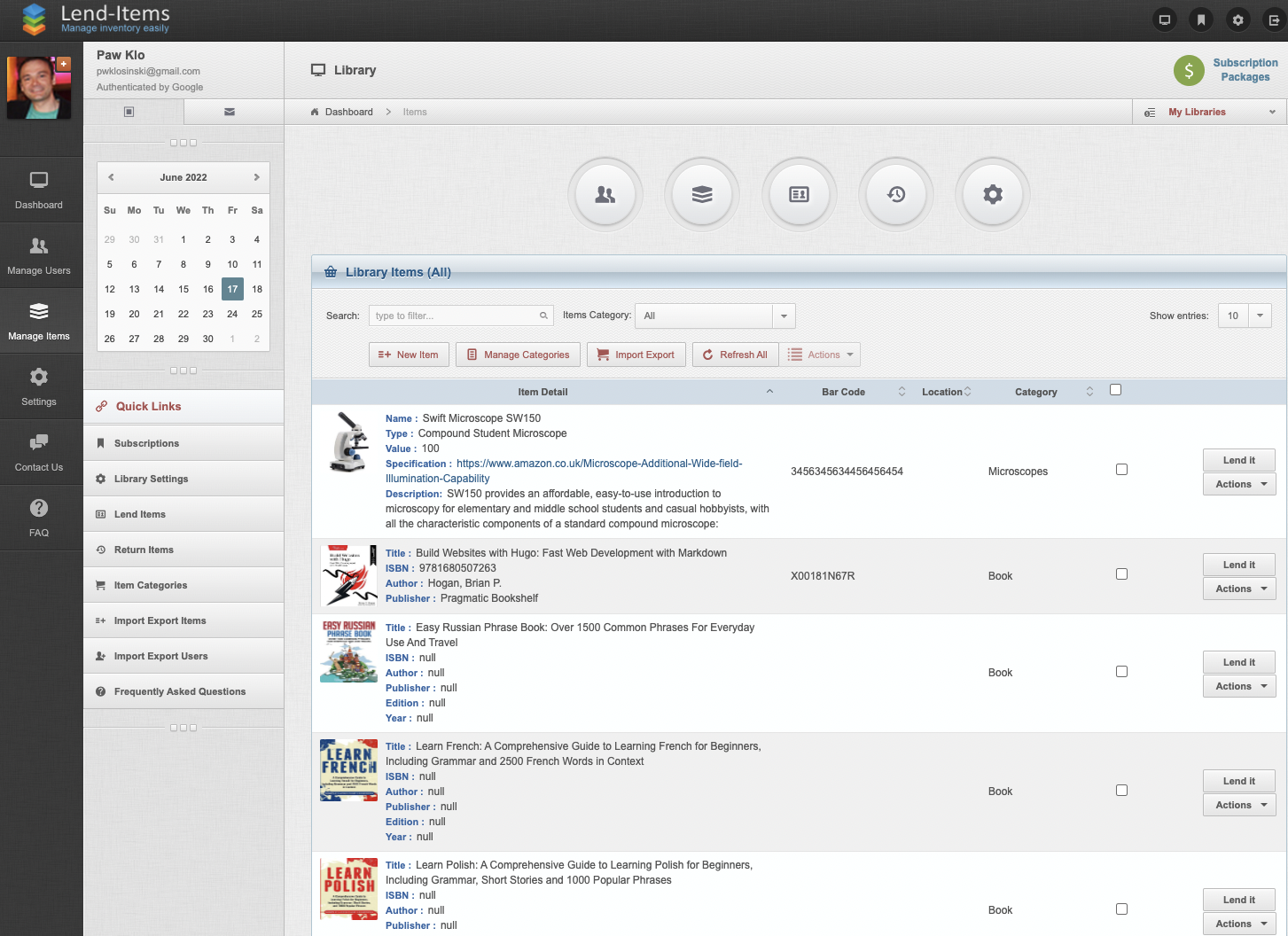Expand the My Libraries dropdown

[1209, 112]
